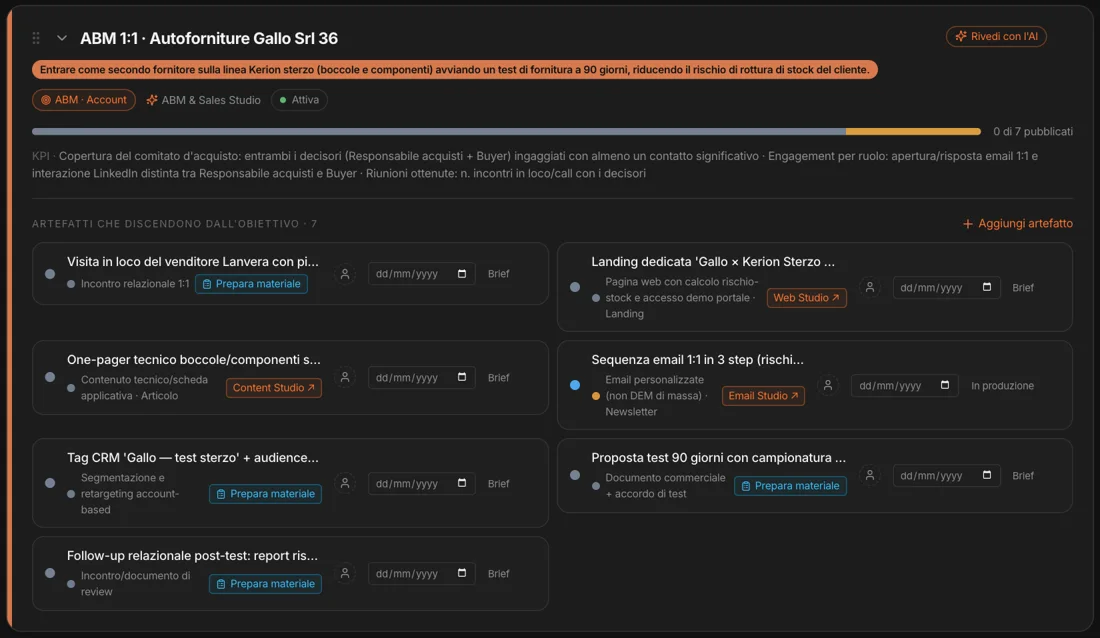The width and height of the screenshot is (1100, 638).
Task: Open 'Email Studio' from the Sequenza email card
Action: tap(763, 396)
